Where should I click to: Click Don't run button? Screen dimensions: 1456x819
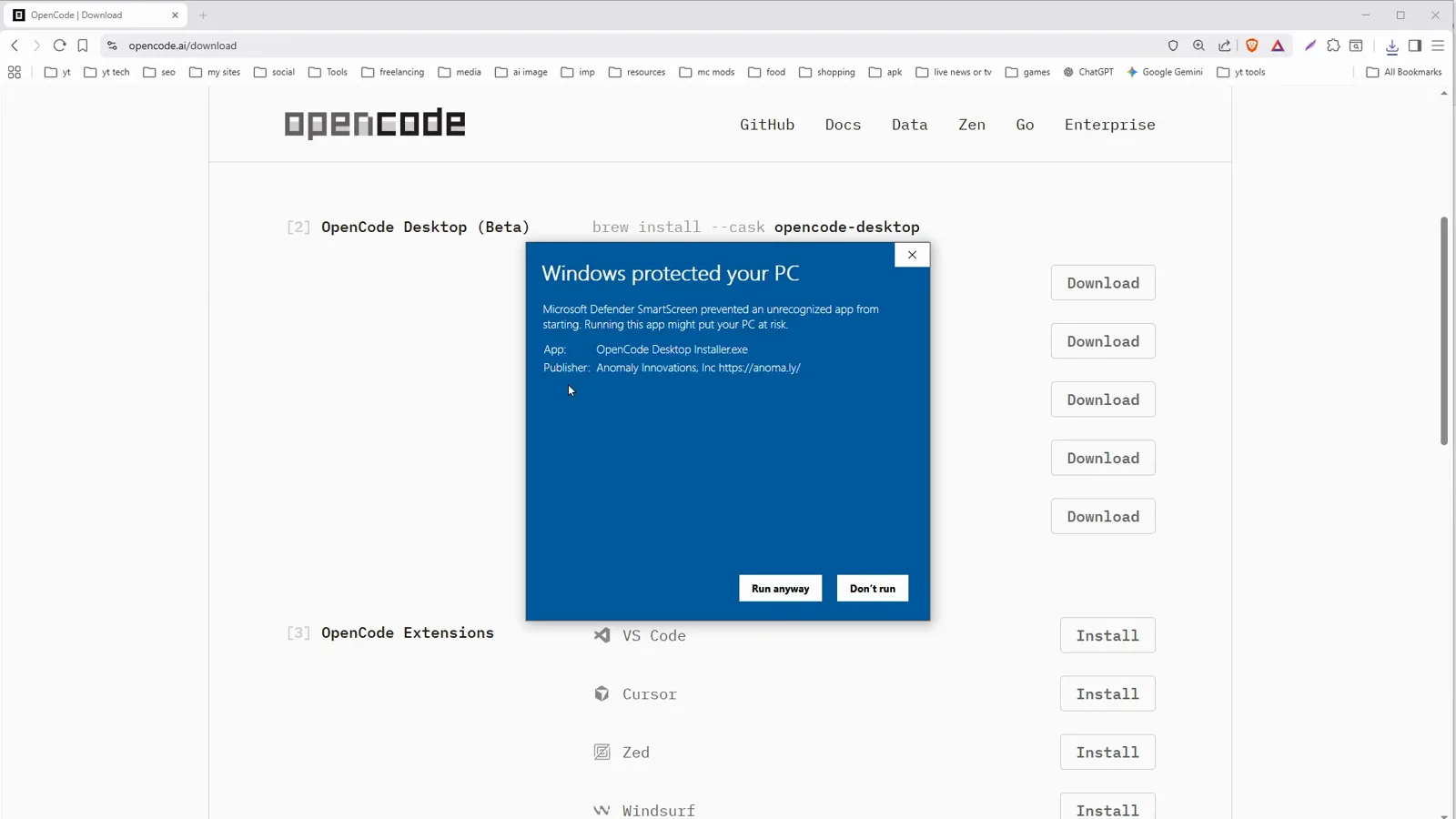(872, 588)
